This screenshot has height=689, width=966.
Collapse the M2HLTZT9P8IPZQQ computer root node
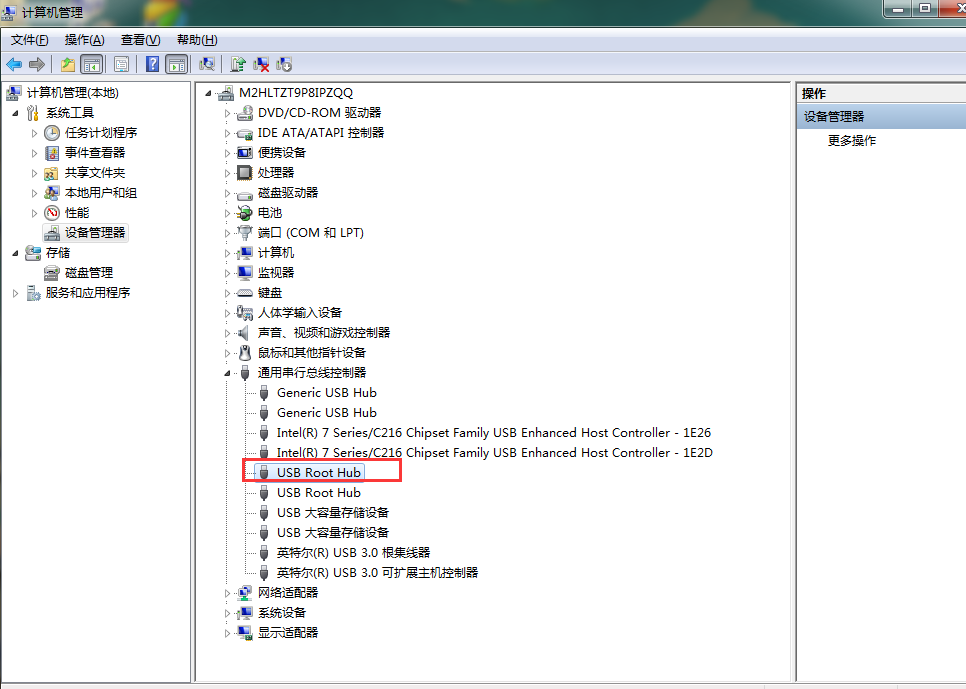pyautogui.click(x=208, y=93)
